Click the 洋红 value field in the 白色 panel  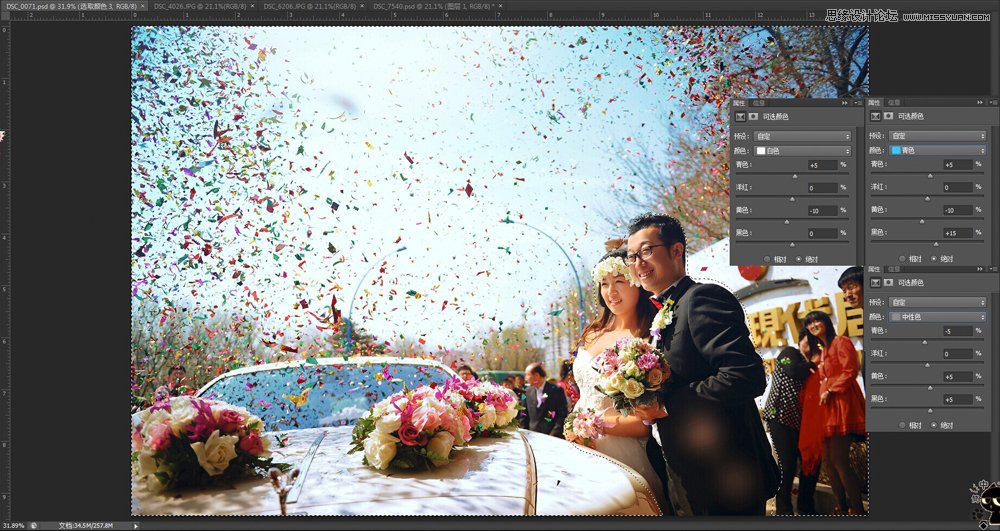[x=822, y=188]
